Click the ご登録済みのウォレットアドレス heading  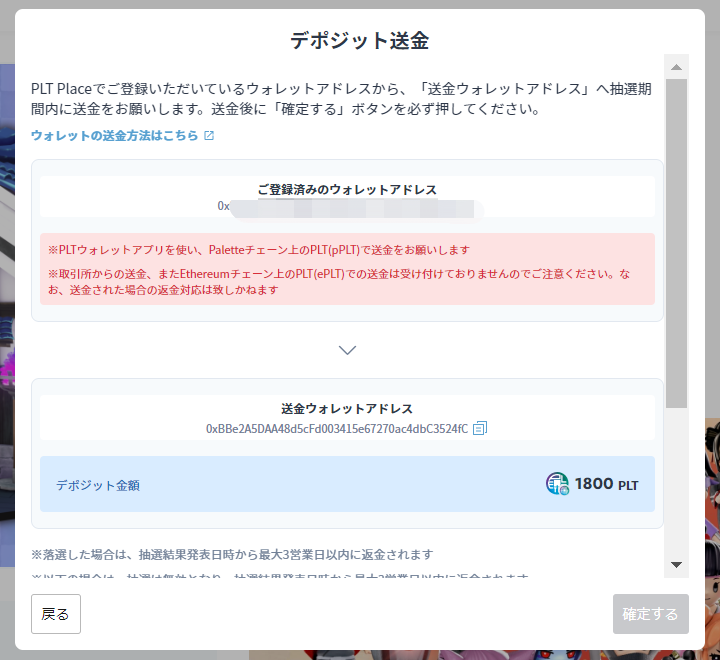coord(347,190)
